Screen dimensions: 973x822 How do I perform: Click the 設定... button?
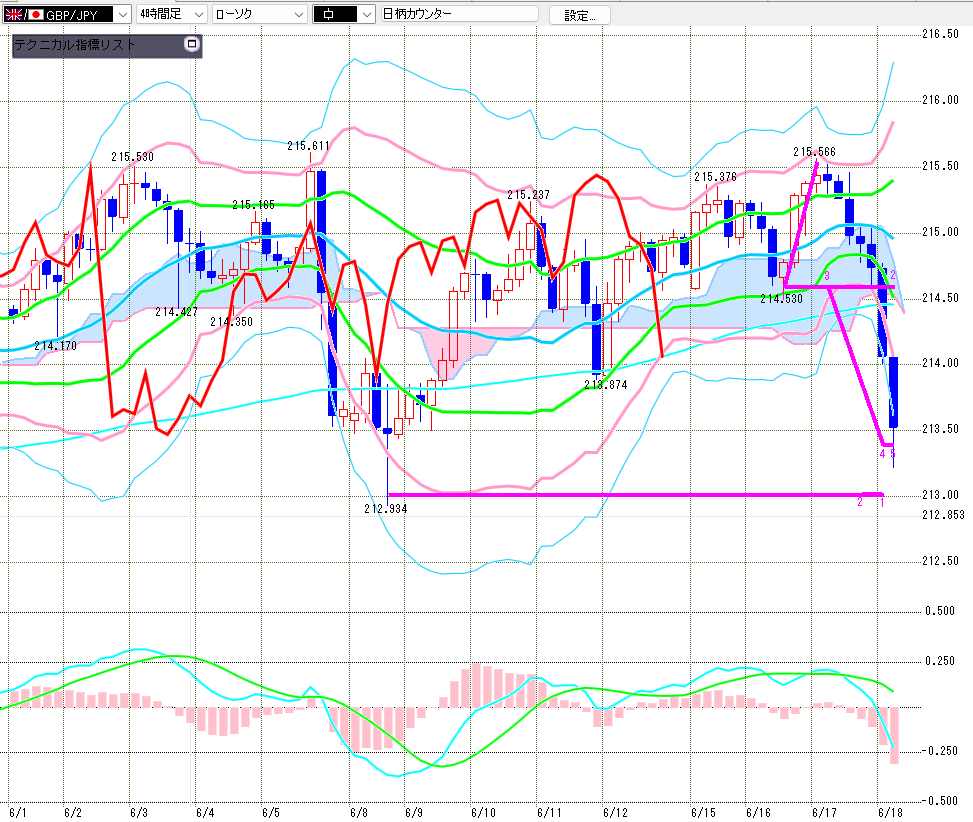point(580,16)
